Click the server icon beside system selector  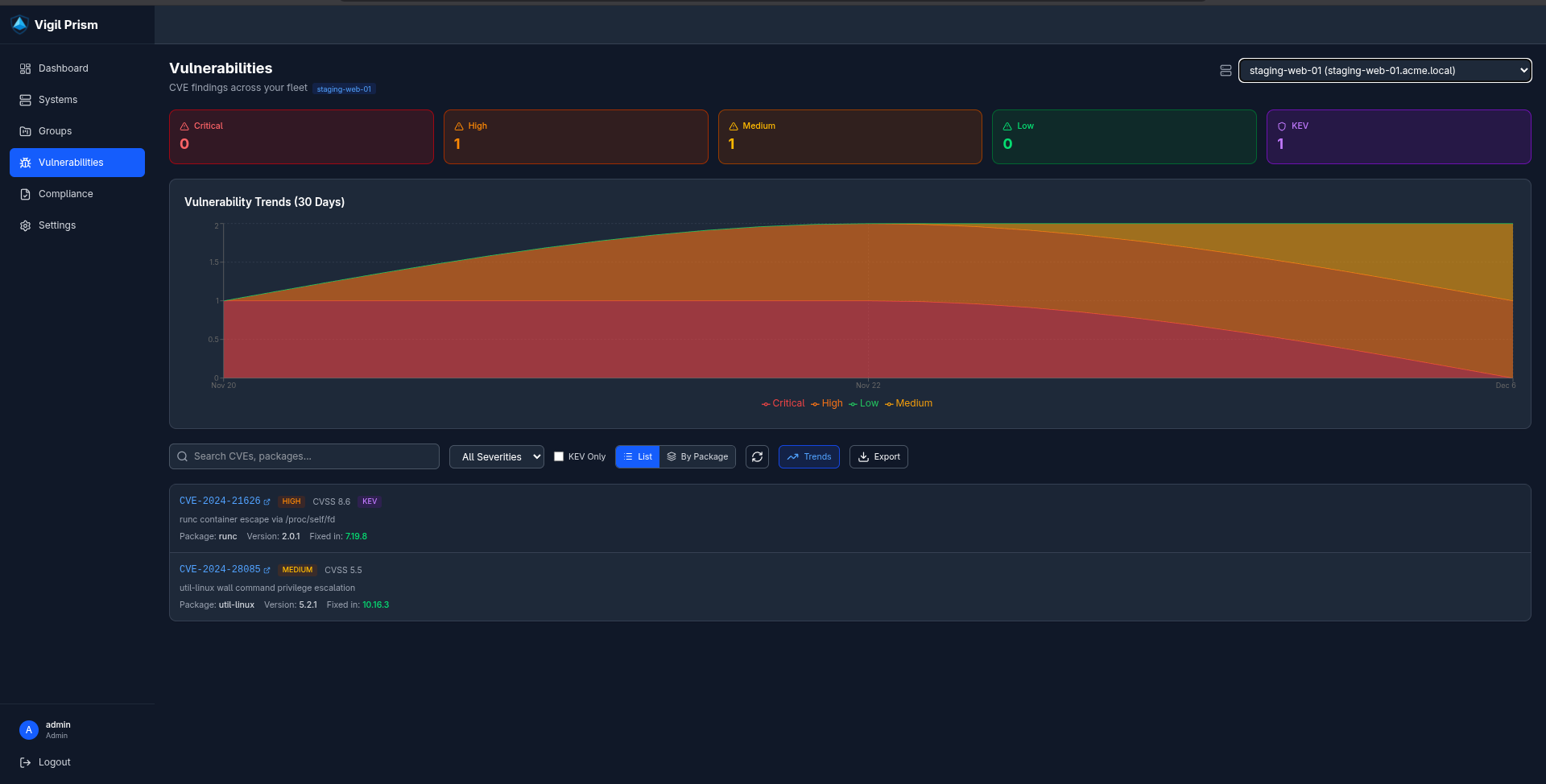pyautogui.click(x=1226, y=71)
